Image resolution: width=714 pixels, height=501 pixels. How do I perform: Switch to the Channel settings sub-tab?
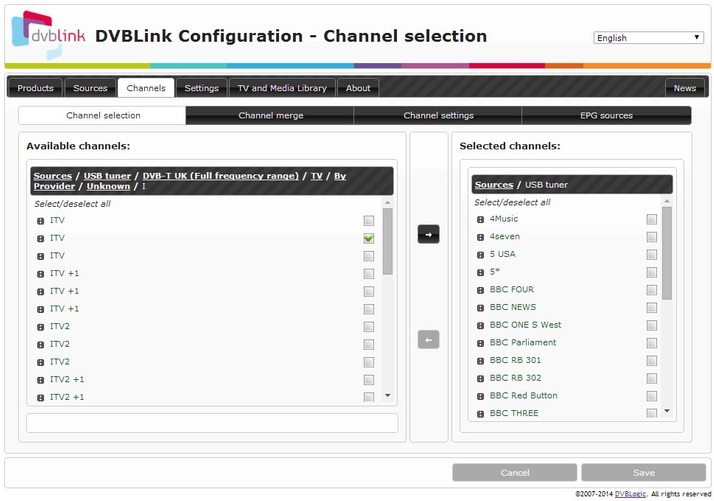(x=438, y=115)
